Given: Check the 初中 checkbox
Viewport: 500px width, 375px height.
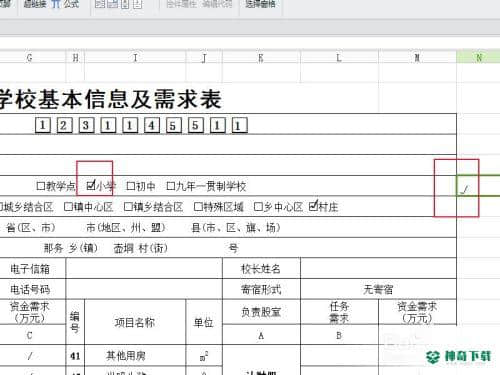Looking at the screenshot, I should pos(131,186).
